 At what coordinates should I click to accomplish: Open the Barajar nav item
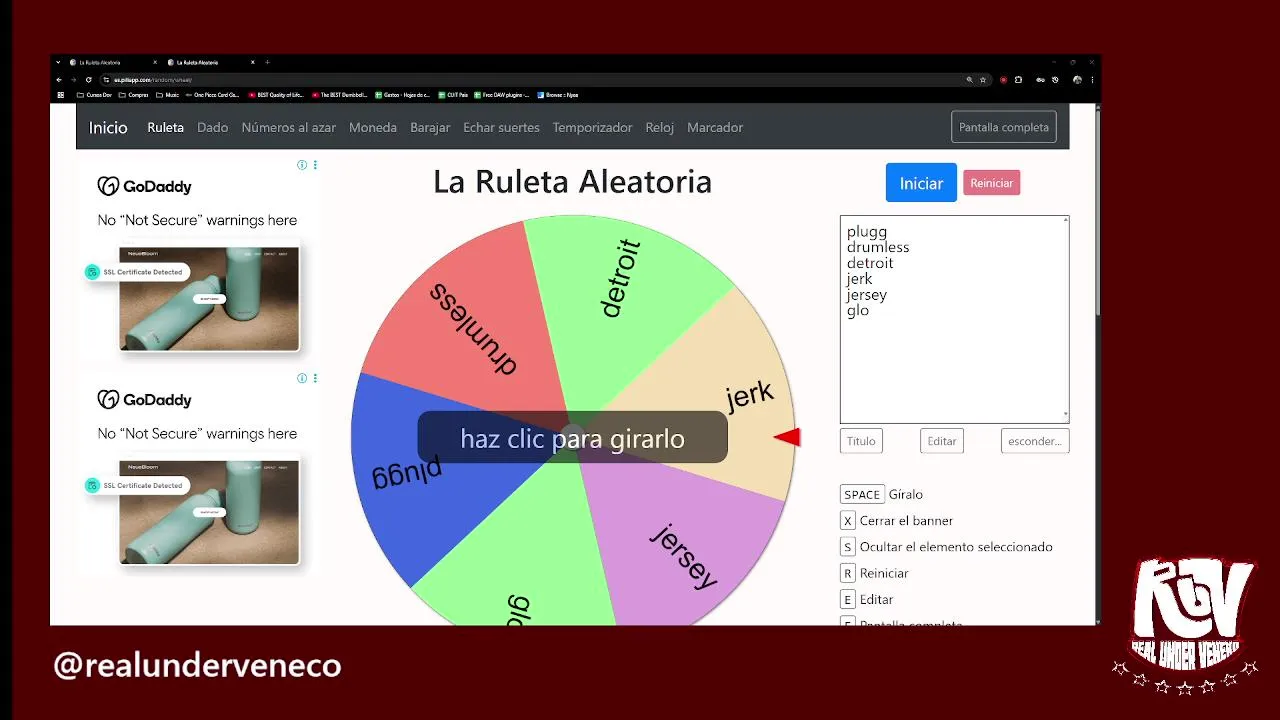[430, 127]
